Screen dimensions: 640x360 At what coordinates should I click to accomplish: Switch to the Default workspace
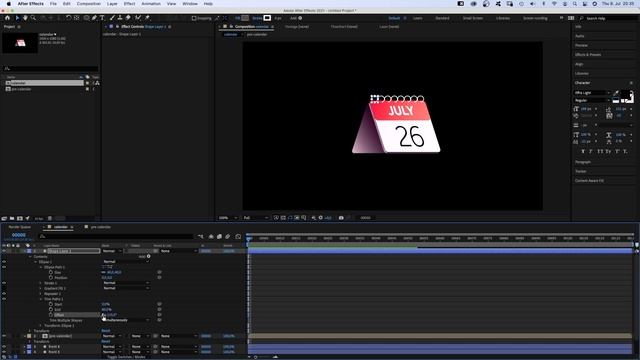[394, 18]
